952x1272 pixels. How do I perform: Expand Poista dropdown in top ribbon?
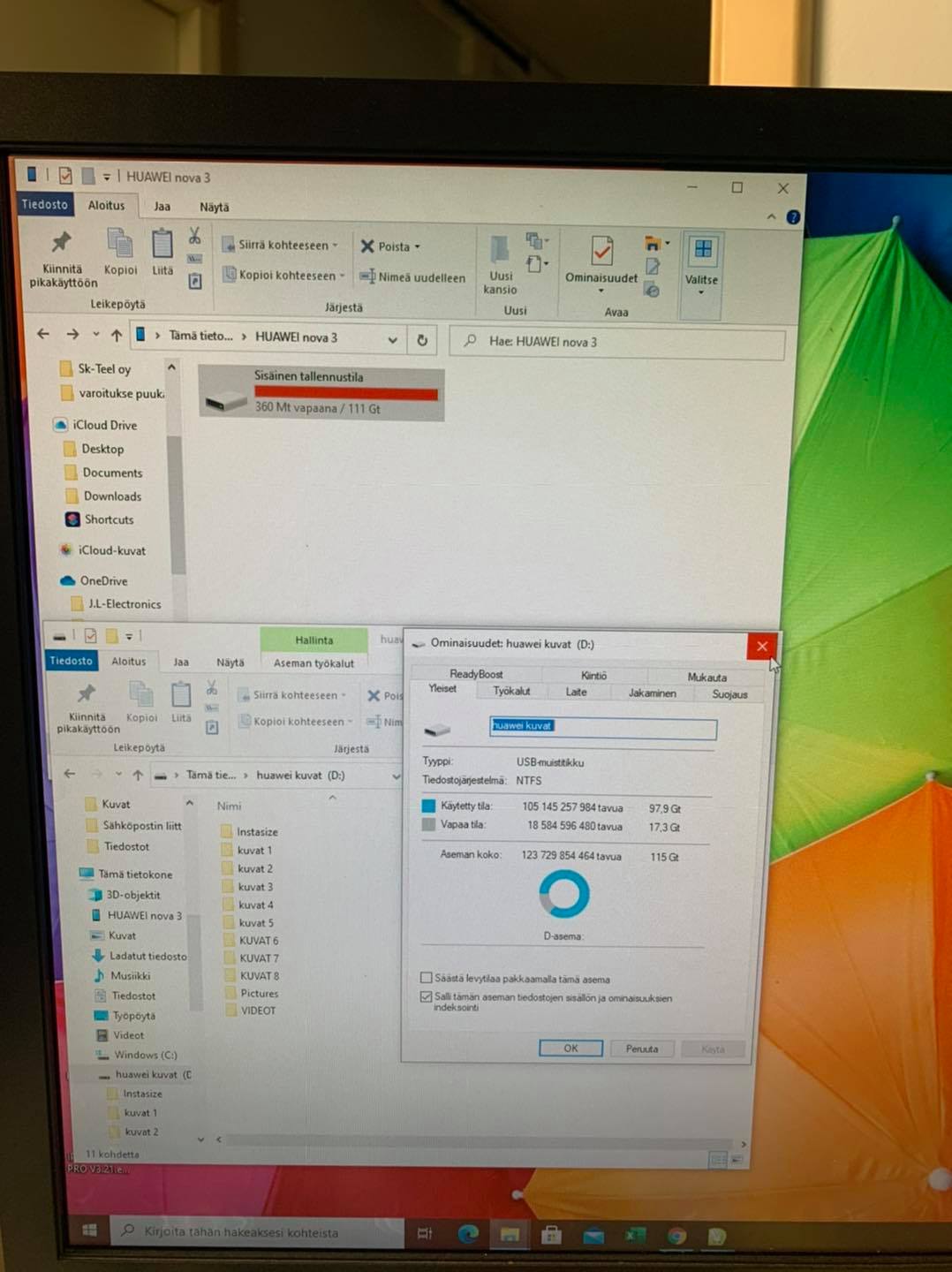click(418, 247)
